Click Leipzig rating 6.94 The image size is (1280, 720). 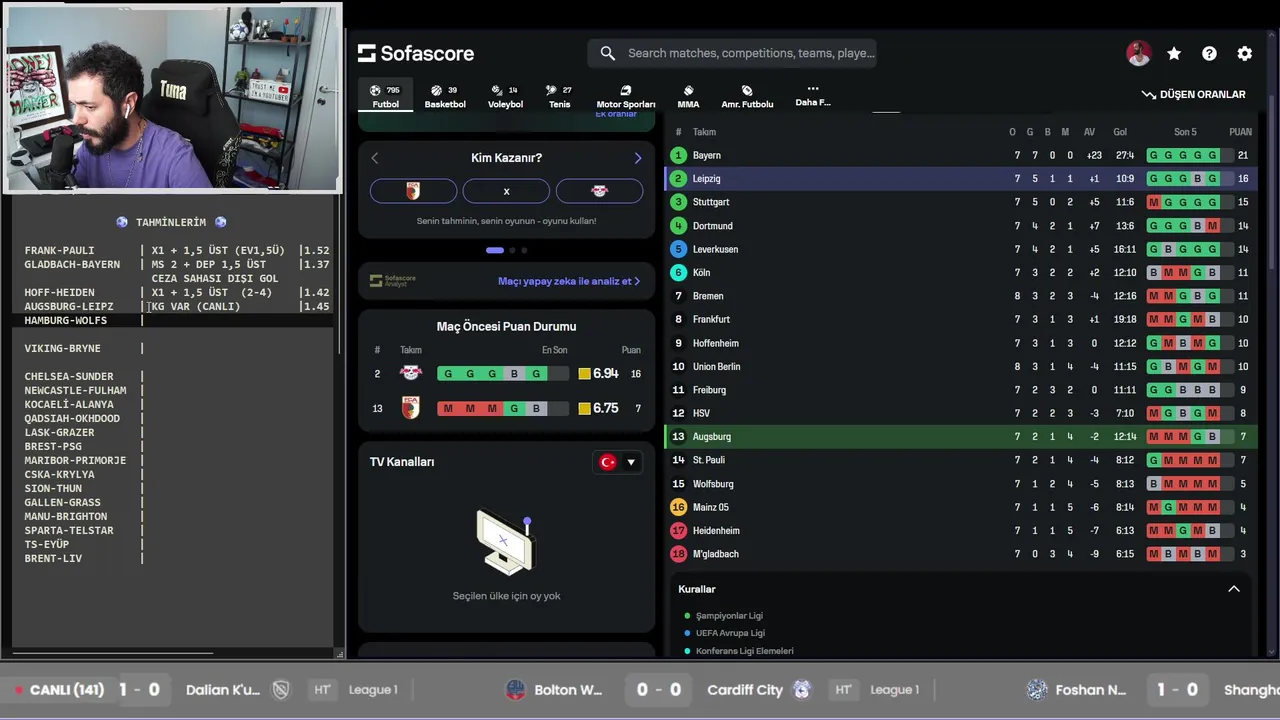tap(598, 373)
